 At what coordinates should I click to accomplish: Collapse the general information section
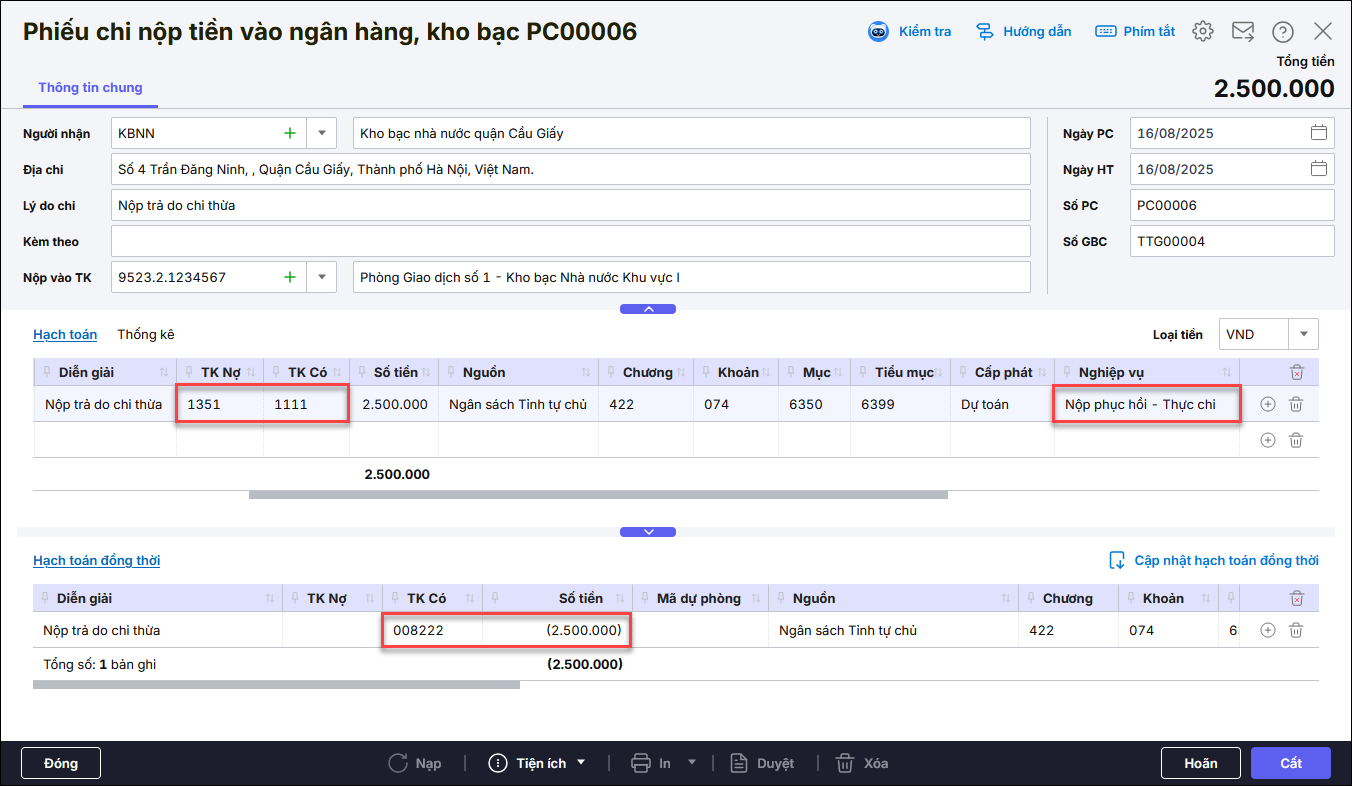[648, 309]
